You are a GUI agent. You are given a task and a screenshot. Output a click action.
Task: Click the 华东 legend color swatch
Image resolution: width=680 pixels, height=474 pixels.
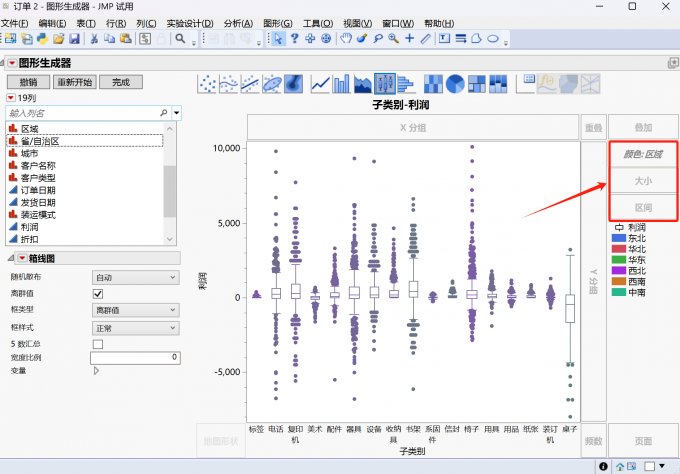coord(619,260)
